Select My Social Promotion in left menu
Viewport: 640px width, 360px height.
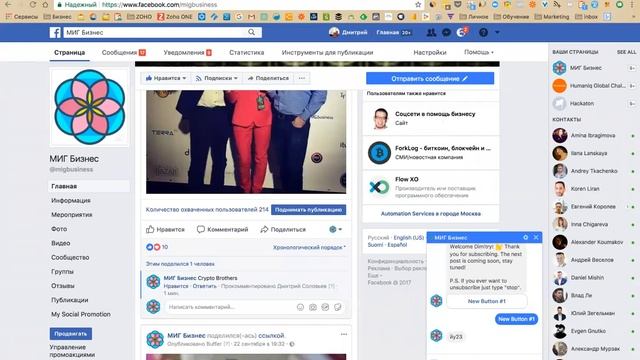(x=81, y=314)
